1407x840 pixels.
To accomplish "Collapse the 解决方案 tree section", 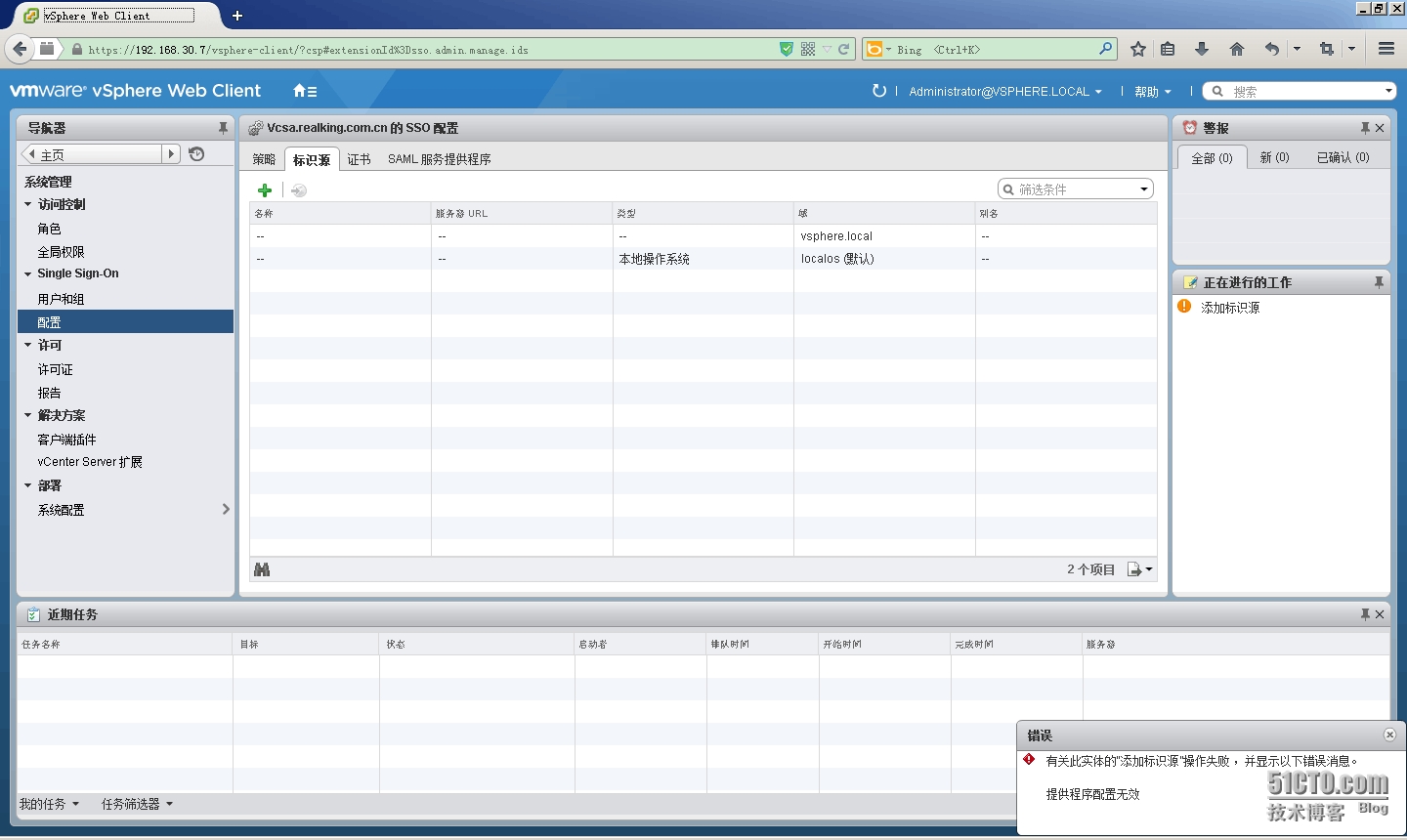I will 27,415.
